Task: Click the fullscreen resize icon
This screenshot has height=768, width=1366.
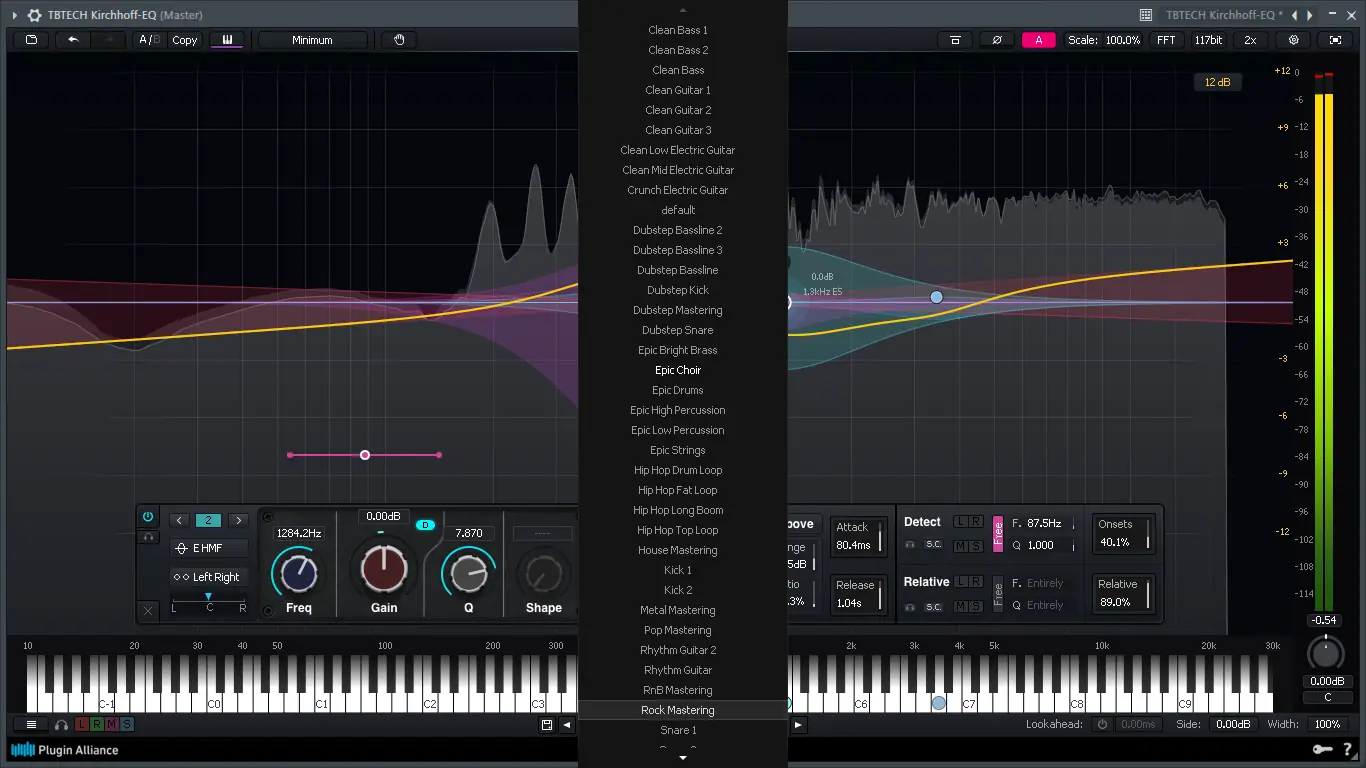Action: coord(1335,39)
